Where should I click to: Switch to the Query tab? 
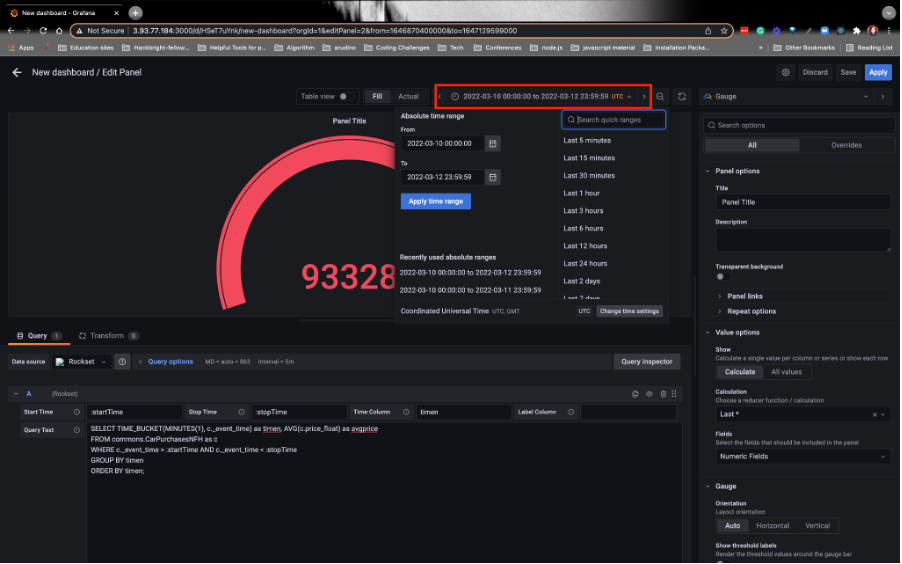pos(39,336)
